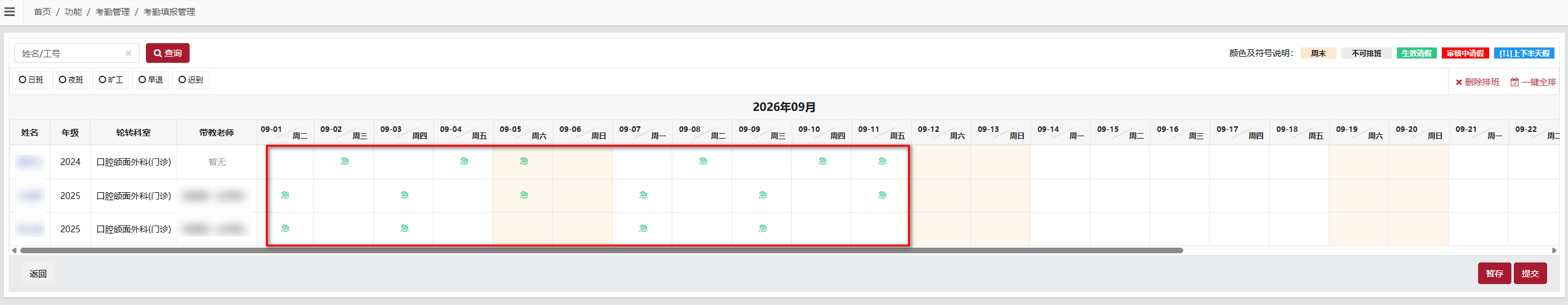The width and height of the screenshot is (1568, 305).
Task: Click the 带教老师 column header
Action: [217, 132]
